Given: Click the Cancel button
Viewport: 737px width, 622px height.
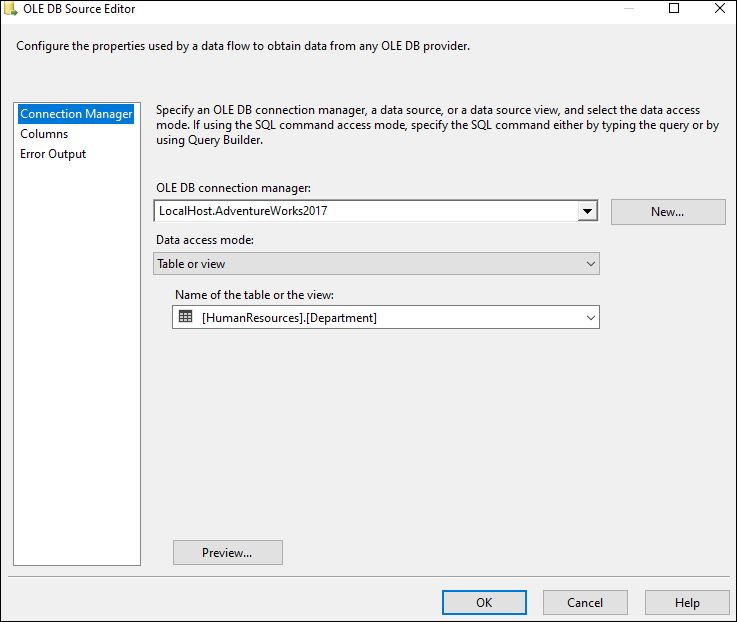Looking at the screenshot, I should (585, 603).
